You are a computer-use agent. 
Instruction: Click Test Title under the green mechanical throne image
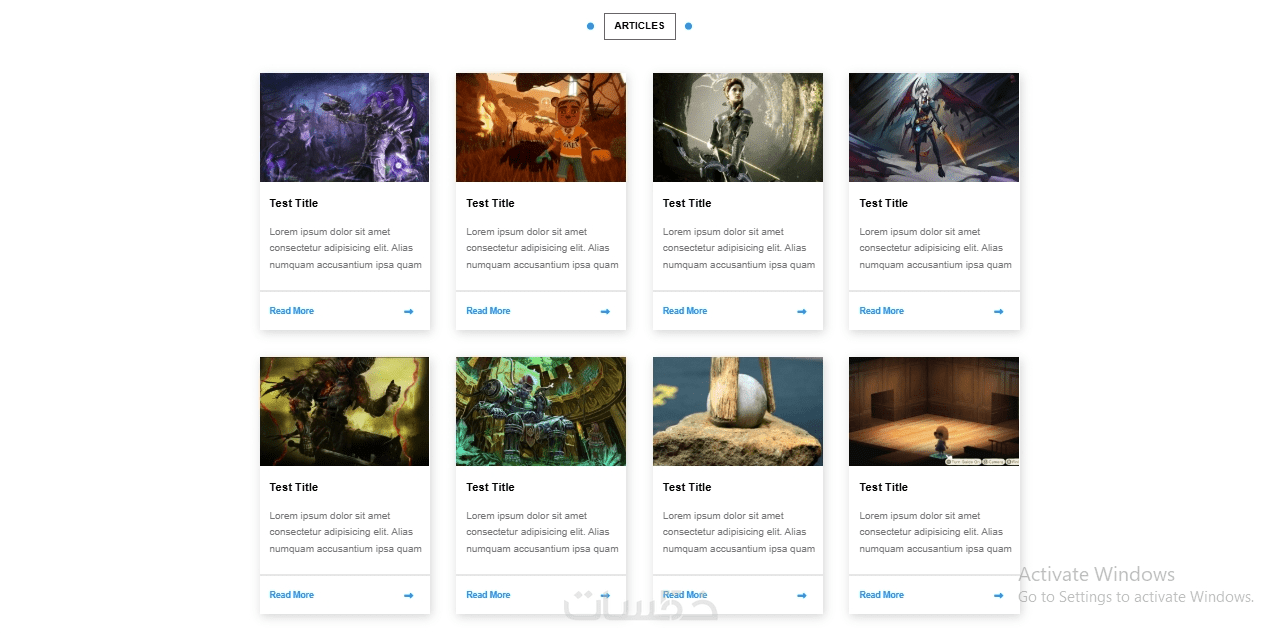click(x=490, y=487)
